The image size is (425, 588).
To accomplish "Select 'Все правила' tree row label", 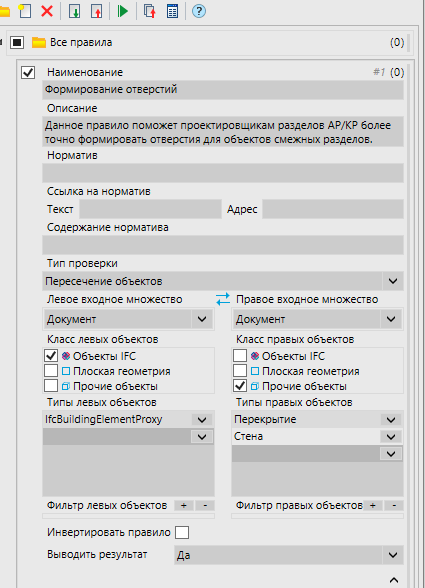I will pos(81,42).
